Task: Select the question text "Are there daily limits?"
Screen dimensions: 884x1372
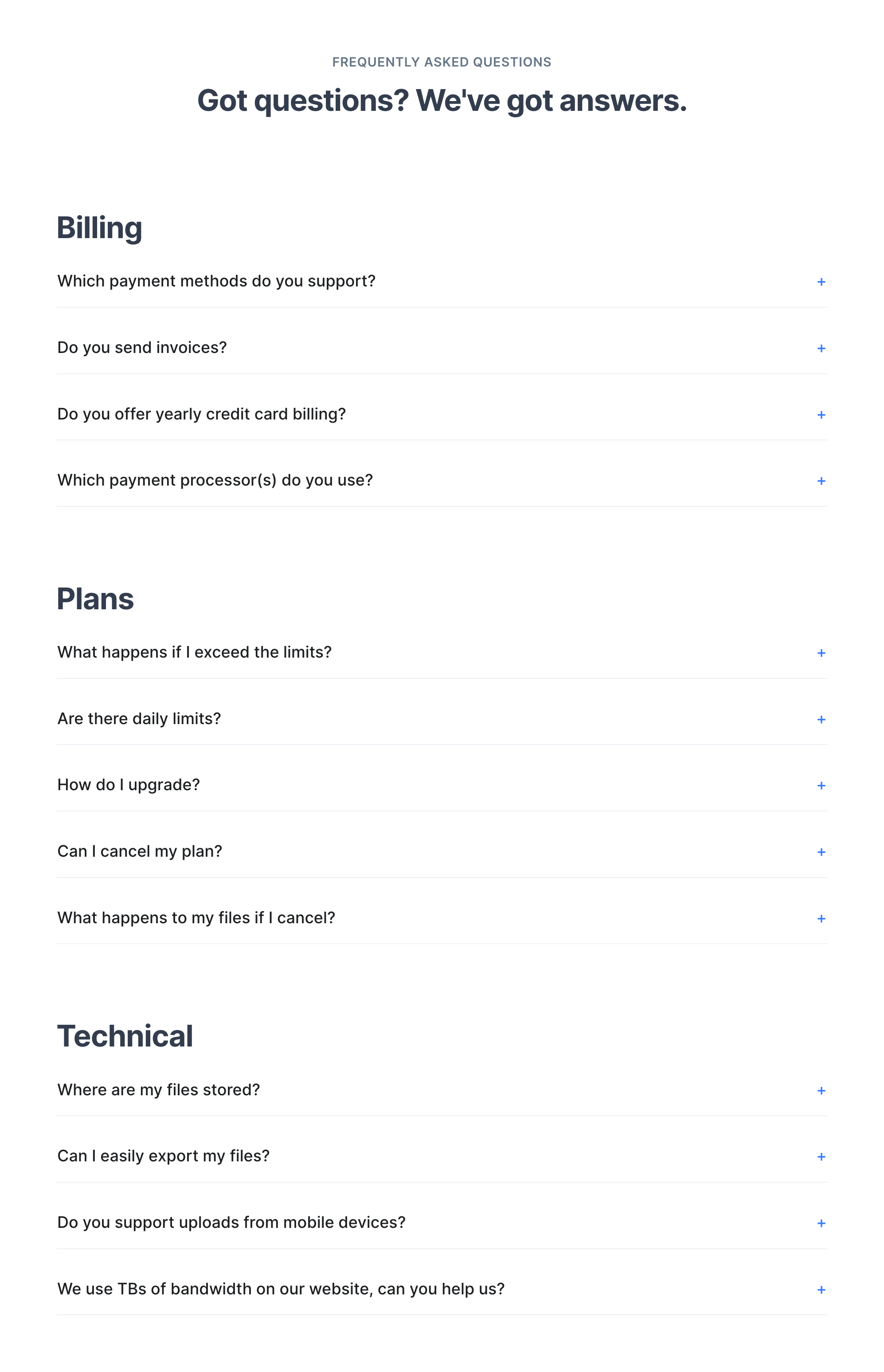Action: [x=139, y=719]
